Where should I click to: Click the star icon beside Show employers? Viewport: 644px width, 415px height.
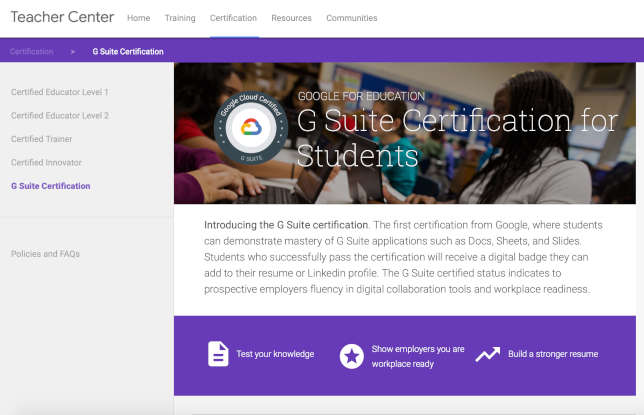click(352, 356)
